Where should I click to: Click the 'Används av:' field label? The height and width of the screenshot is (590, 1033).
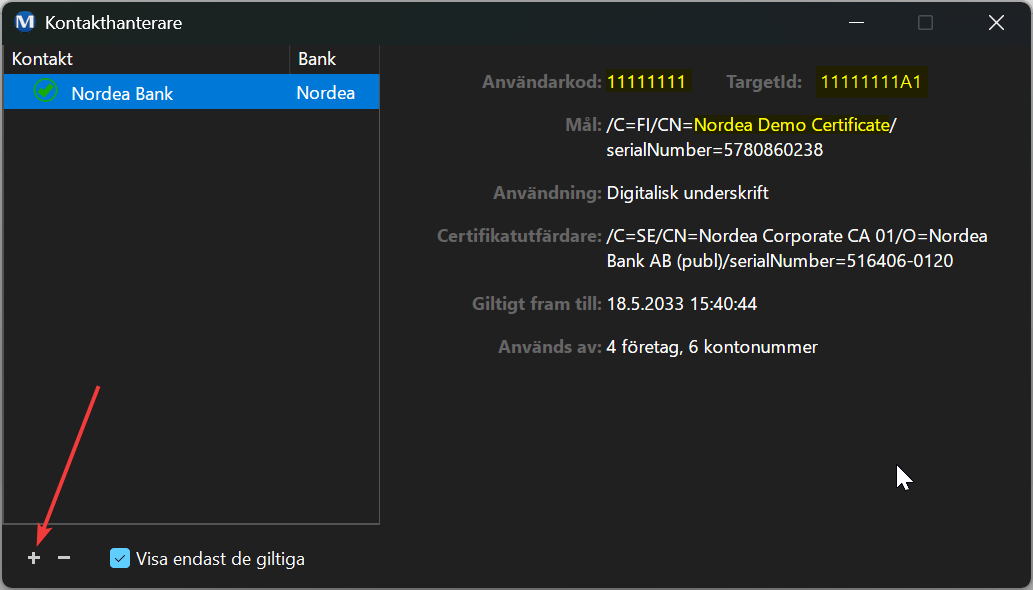549,347
